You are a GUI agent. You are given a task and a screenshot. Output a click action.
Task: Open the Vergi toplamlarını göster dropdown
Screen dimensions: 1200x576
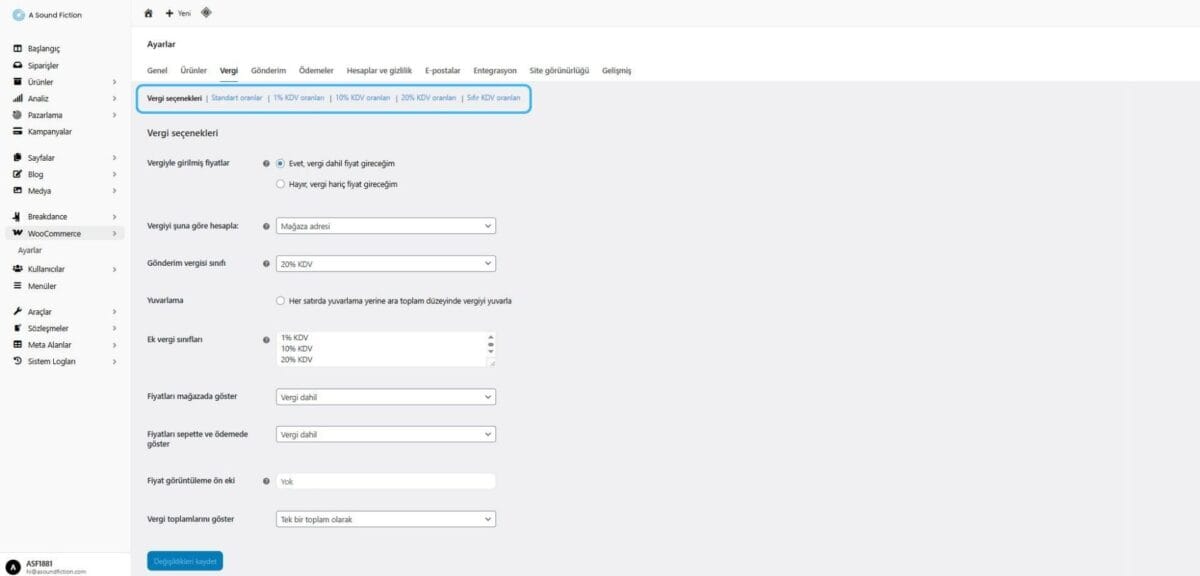pos(385,519)
